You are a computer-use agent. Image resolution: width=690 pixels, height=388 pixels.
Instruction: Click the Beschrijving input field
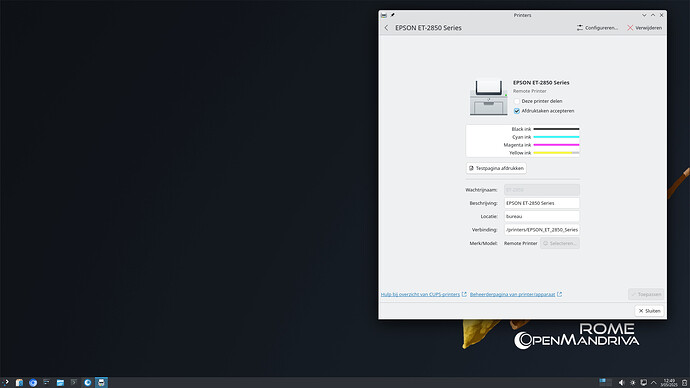(x=542, y=203)
